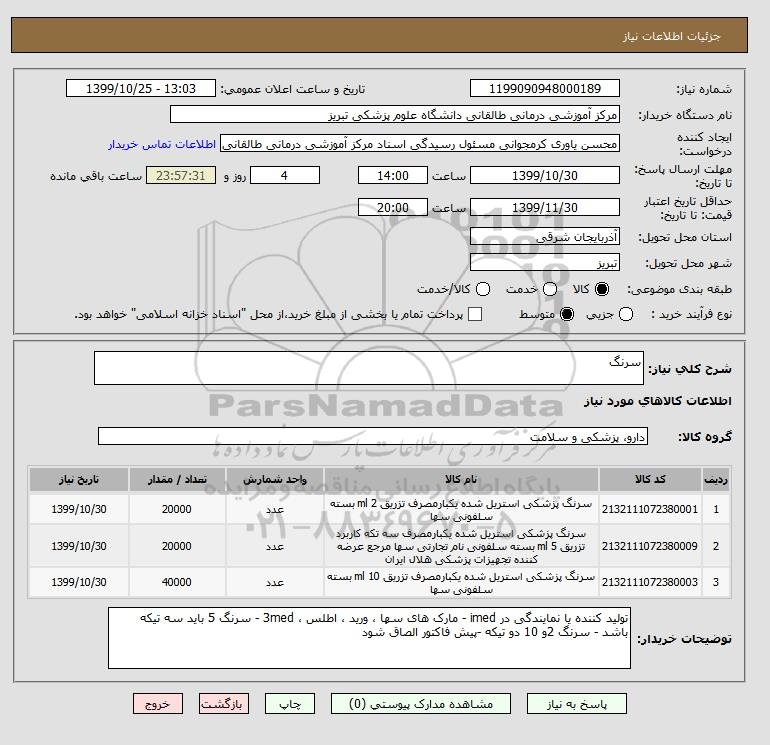
Task: Click the need number field 1199090948000189
Action: click(545, 88)
